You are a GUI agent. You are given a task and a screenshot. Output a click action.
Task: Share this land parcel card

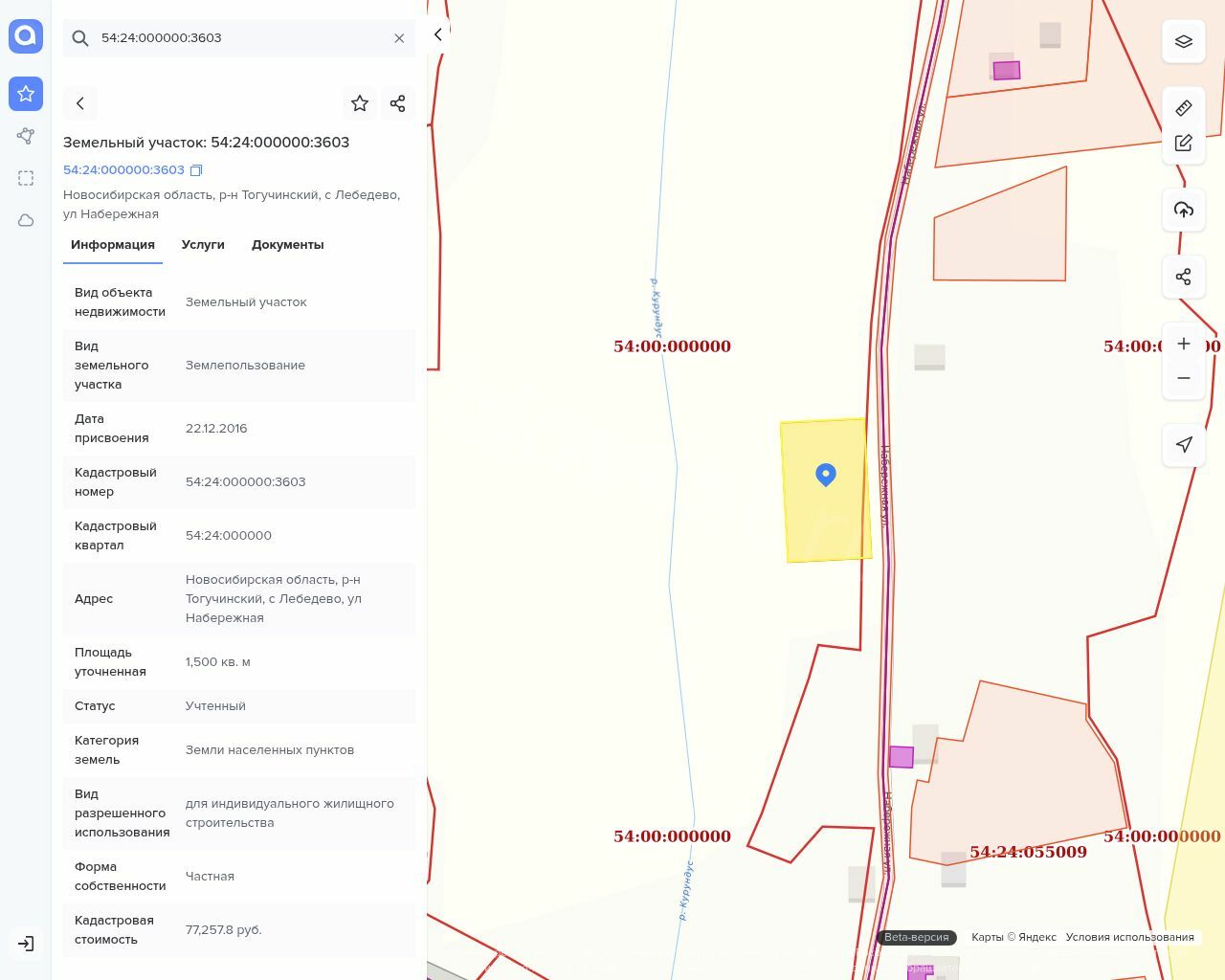(x=398, y=103)
